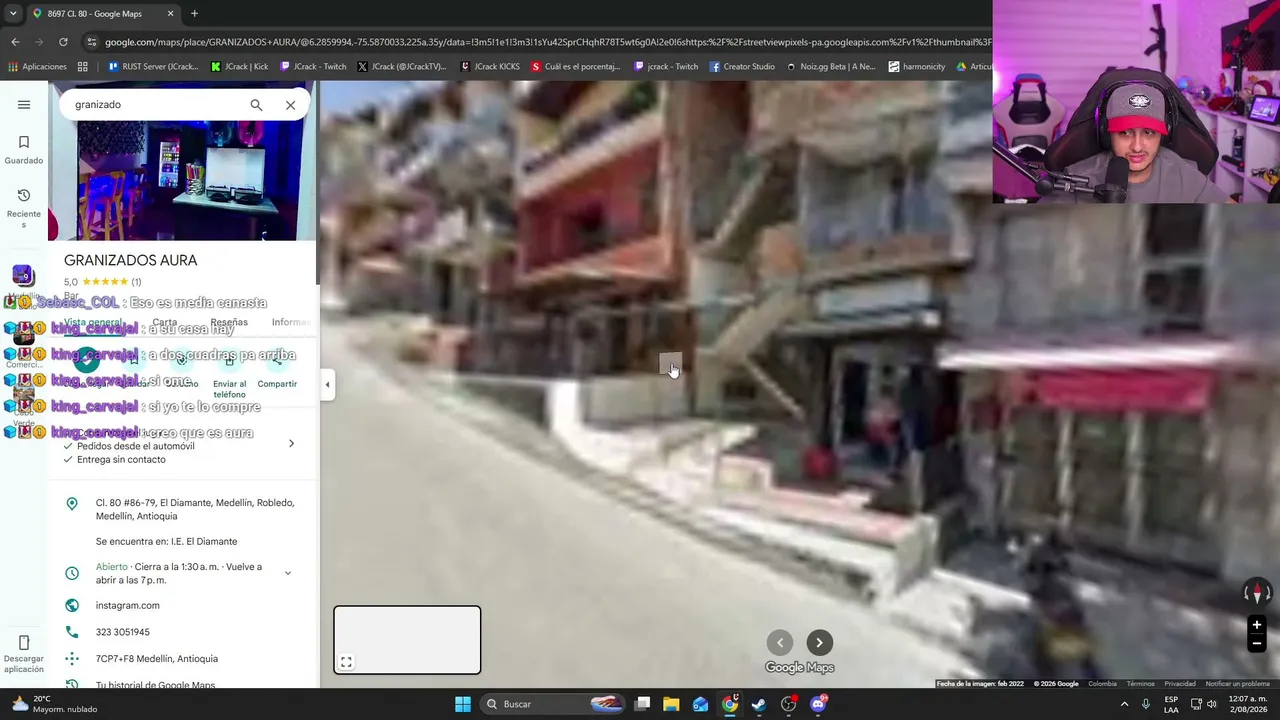This screenshot has width=1280, height=720.
Task: Go to next Street View image
Action: (819, 643)
